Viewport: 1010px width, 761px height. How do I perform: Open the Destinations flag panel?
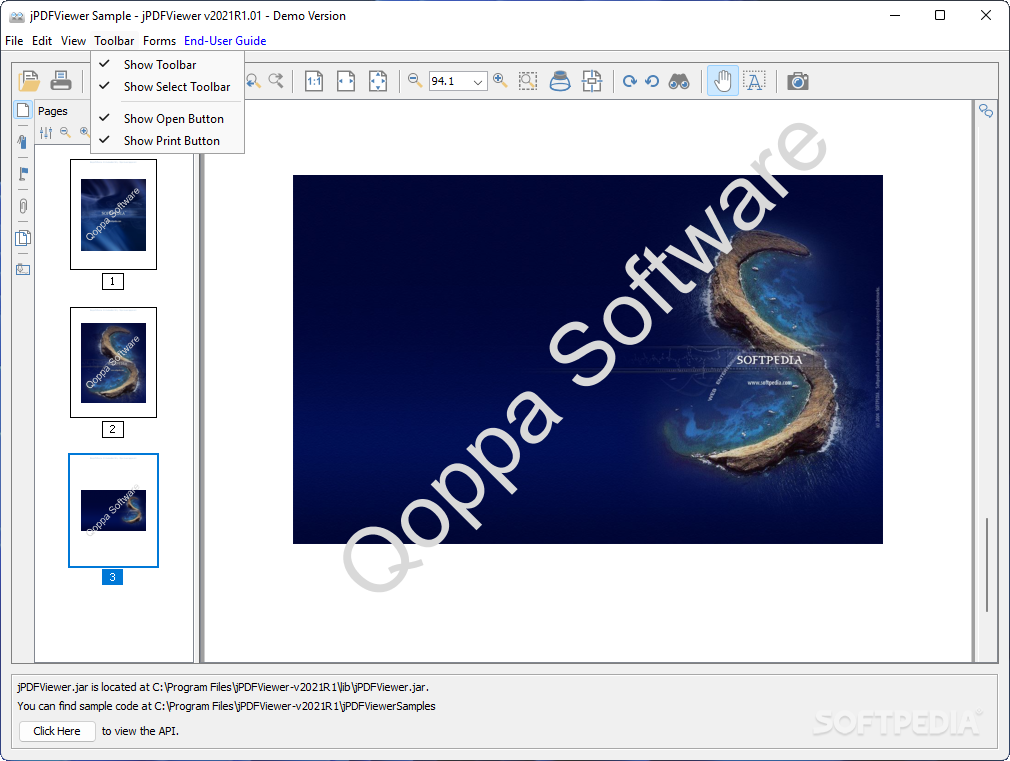[x=23, y=174]
